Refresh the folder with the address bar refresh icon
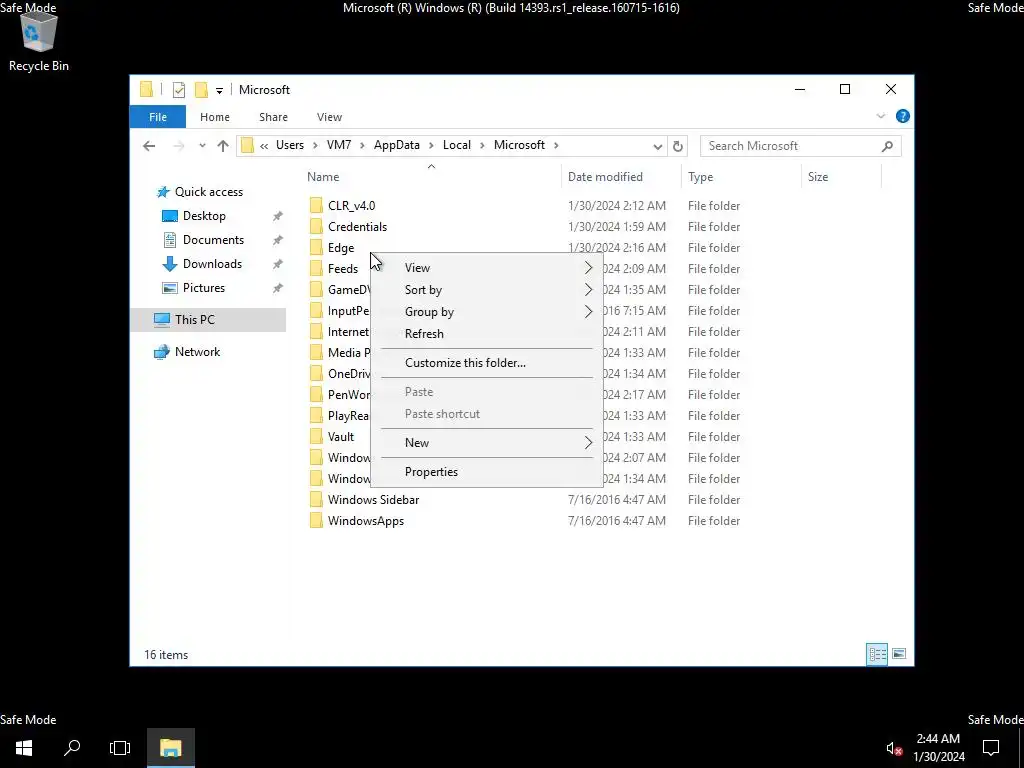1024x768 pixels. click(x=678, y=146)
